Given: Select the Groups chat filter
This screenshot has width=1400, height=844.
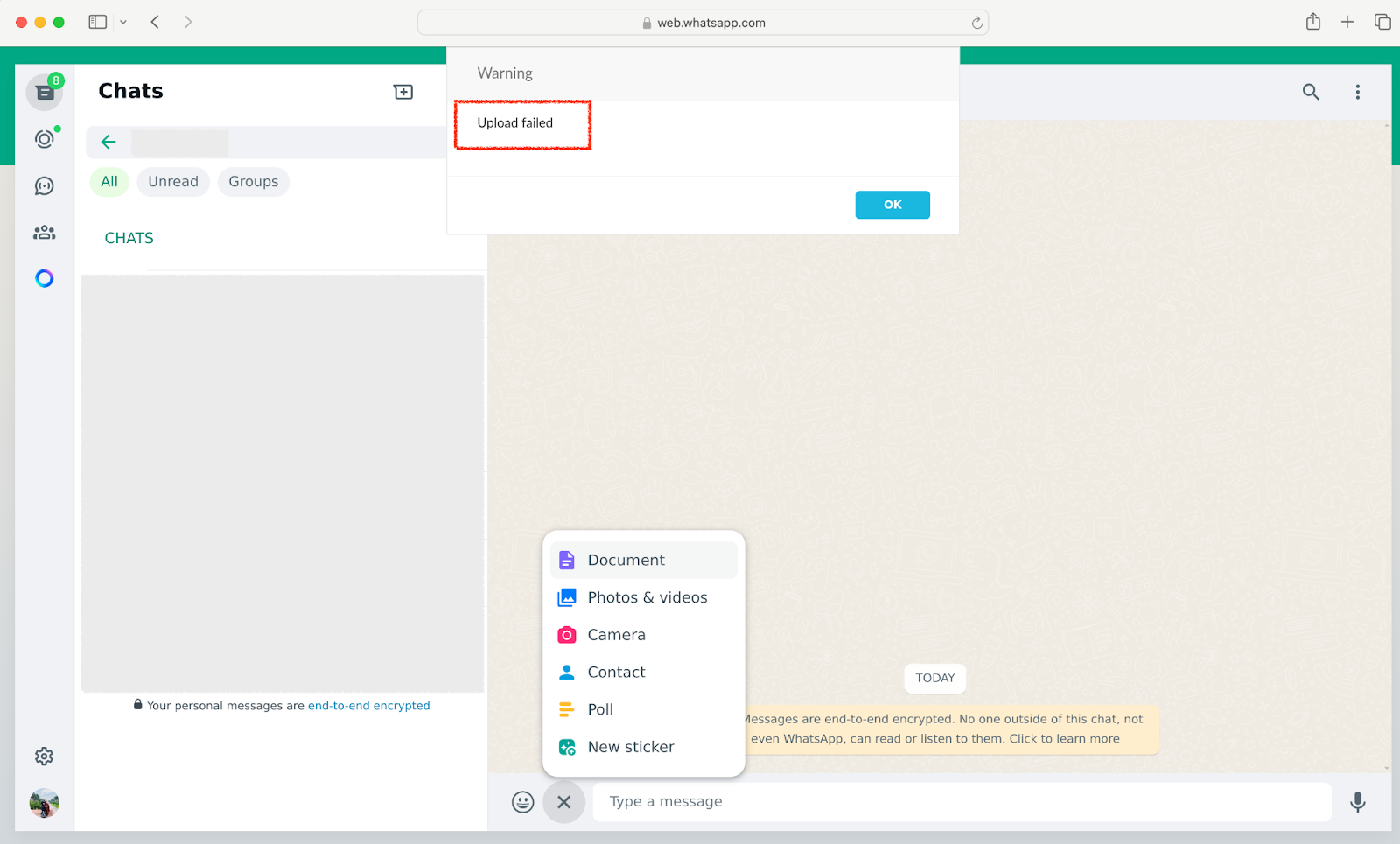Looking at the screenshot, I should tap(254, 182).
